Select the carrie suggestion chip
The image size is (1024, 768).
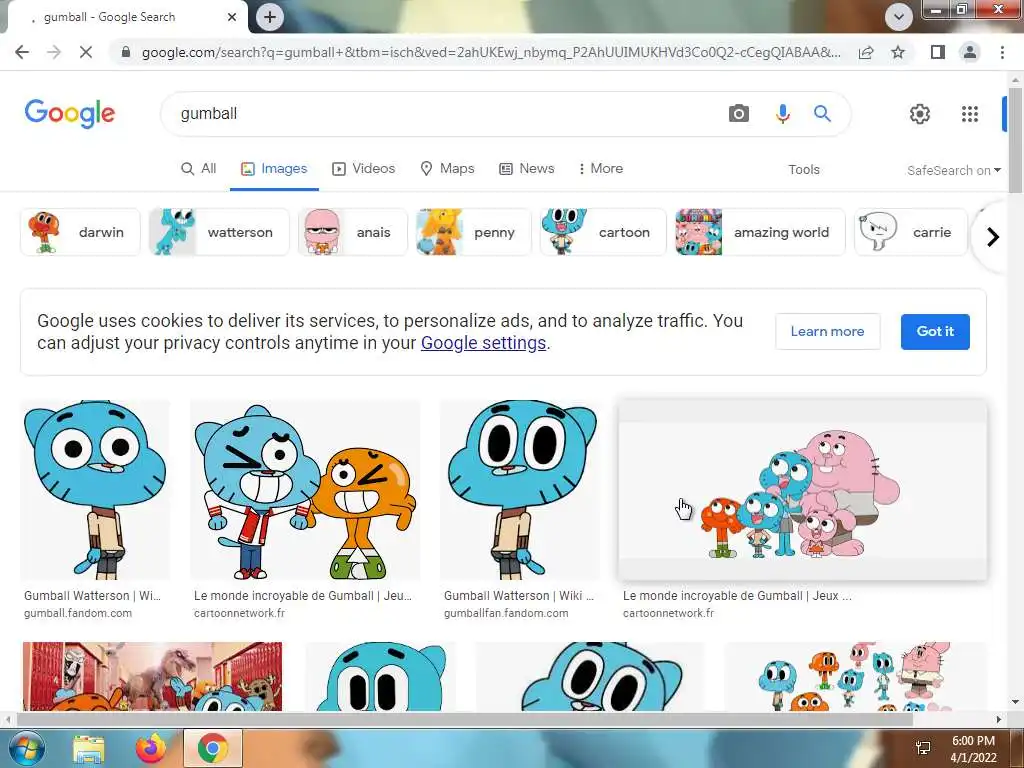click(910, 232)
